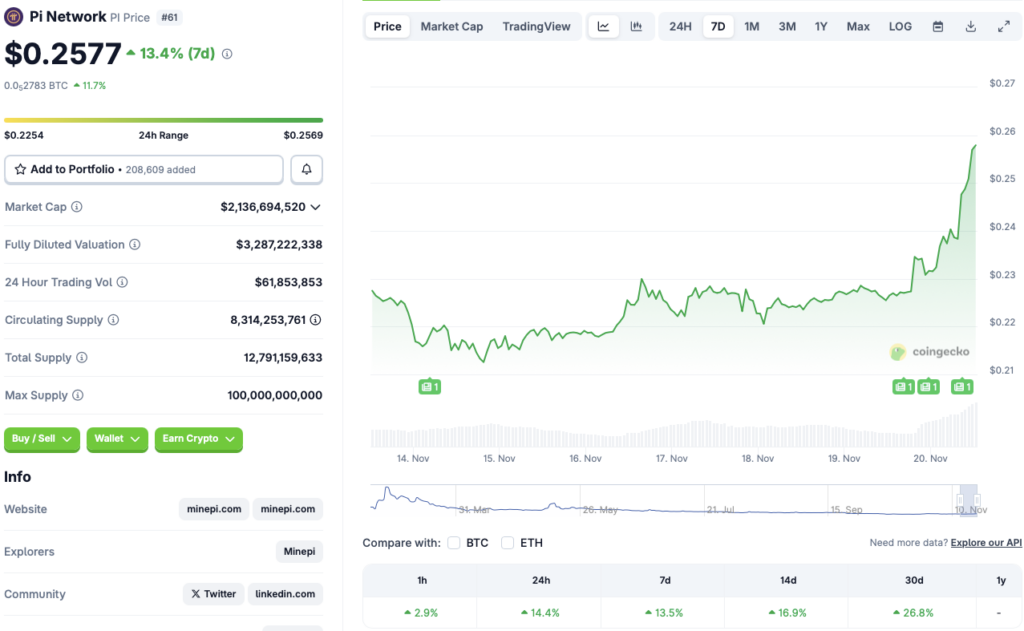This screenshot has height=631, width=1024.
Task: Expand the chart to fullscreen
Action: 1004,26
